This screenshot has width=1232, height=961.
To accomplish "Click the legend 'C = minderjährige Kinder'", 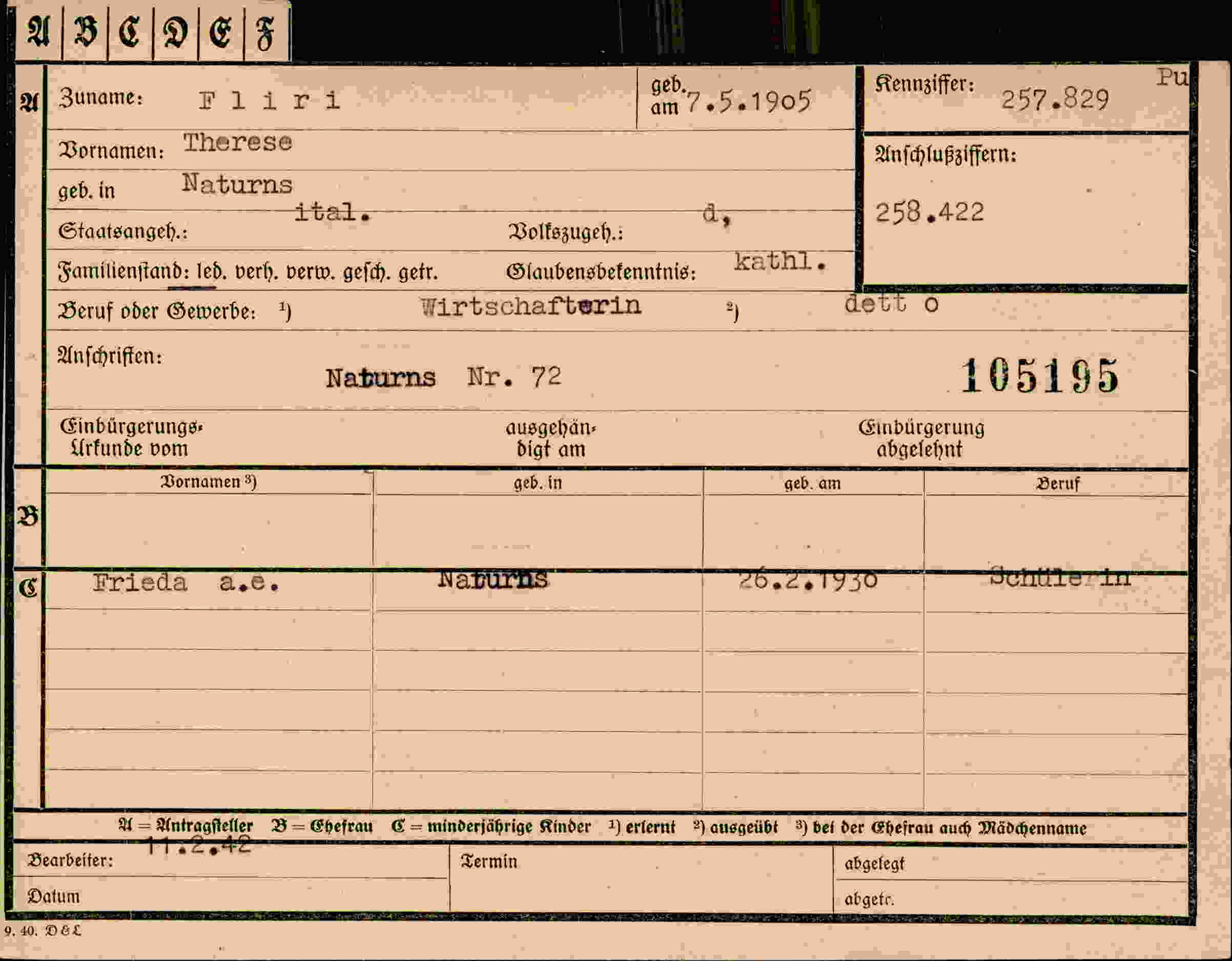I will point(491,827).
